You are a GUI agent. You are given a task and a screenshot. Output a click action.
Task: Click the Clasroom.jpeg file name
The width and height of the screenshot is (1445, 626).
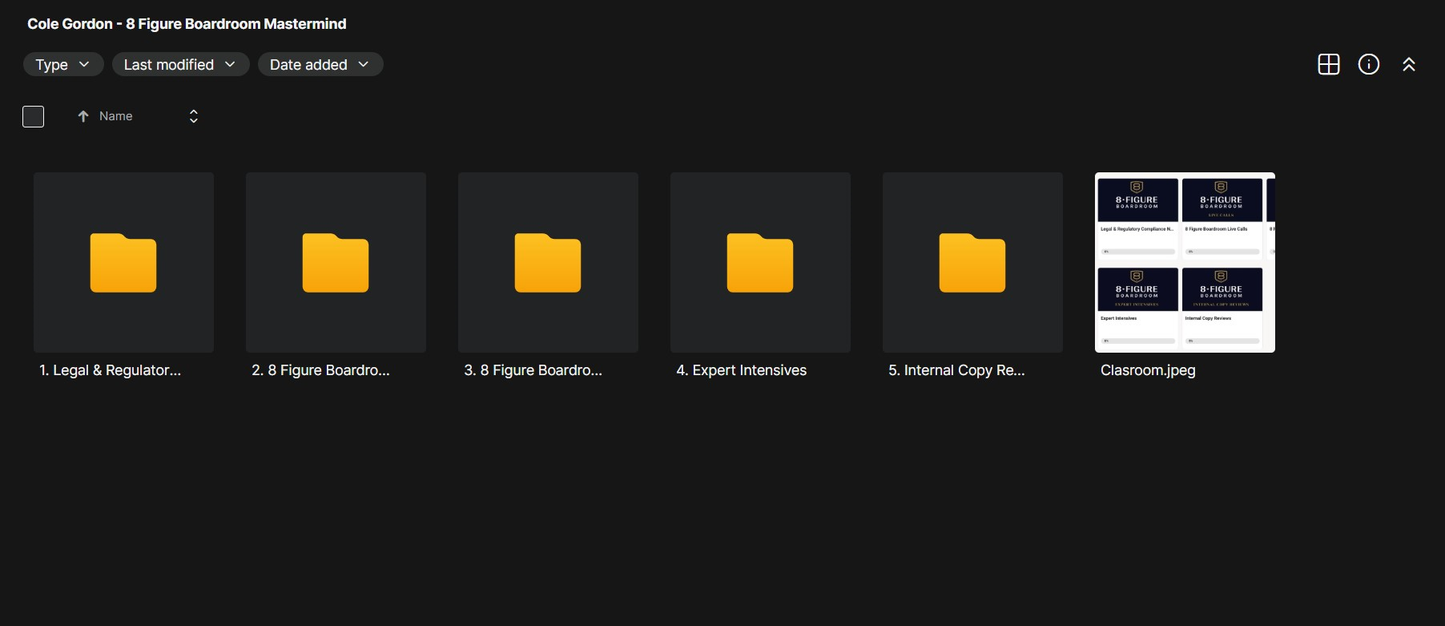(1147, 370)
